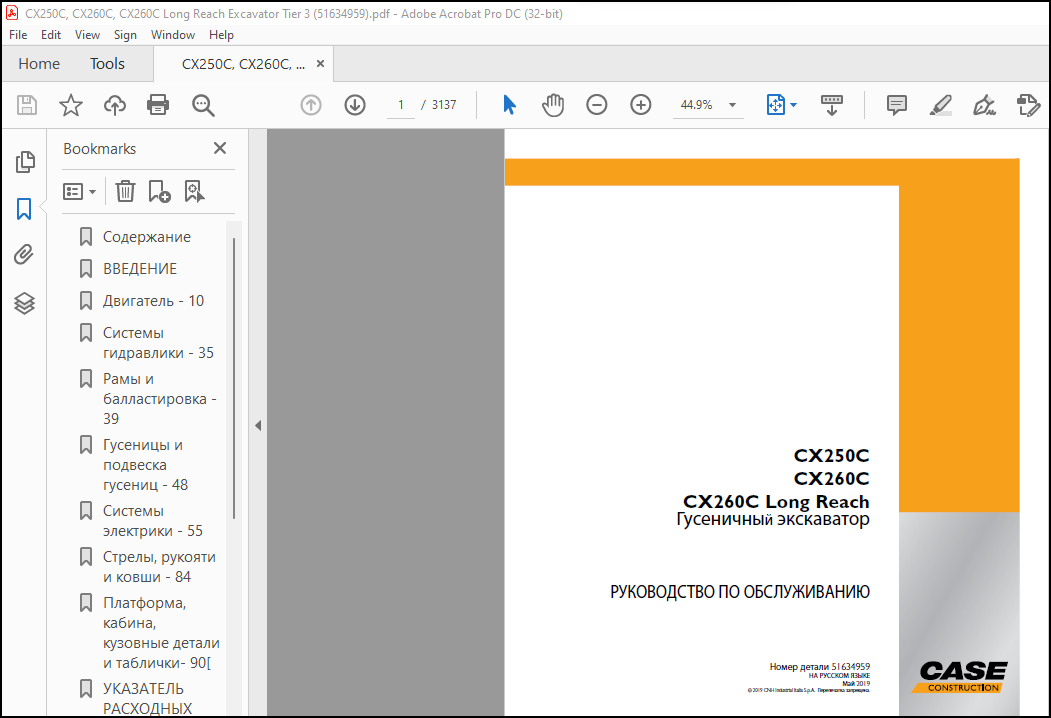Click the CX260C Long Reach heading
Screen dimensions: 1051x718
tap(776, 501)
